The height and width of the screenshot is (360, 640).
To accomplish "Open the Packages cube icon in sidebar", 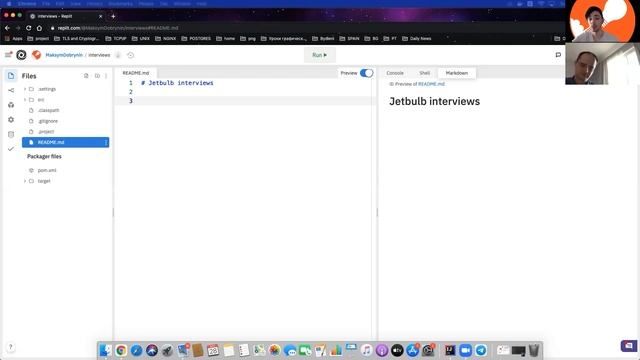I will (11, 105).
